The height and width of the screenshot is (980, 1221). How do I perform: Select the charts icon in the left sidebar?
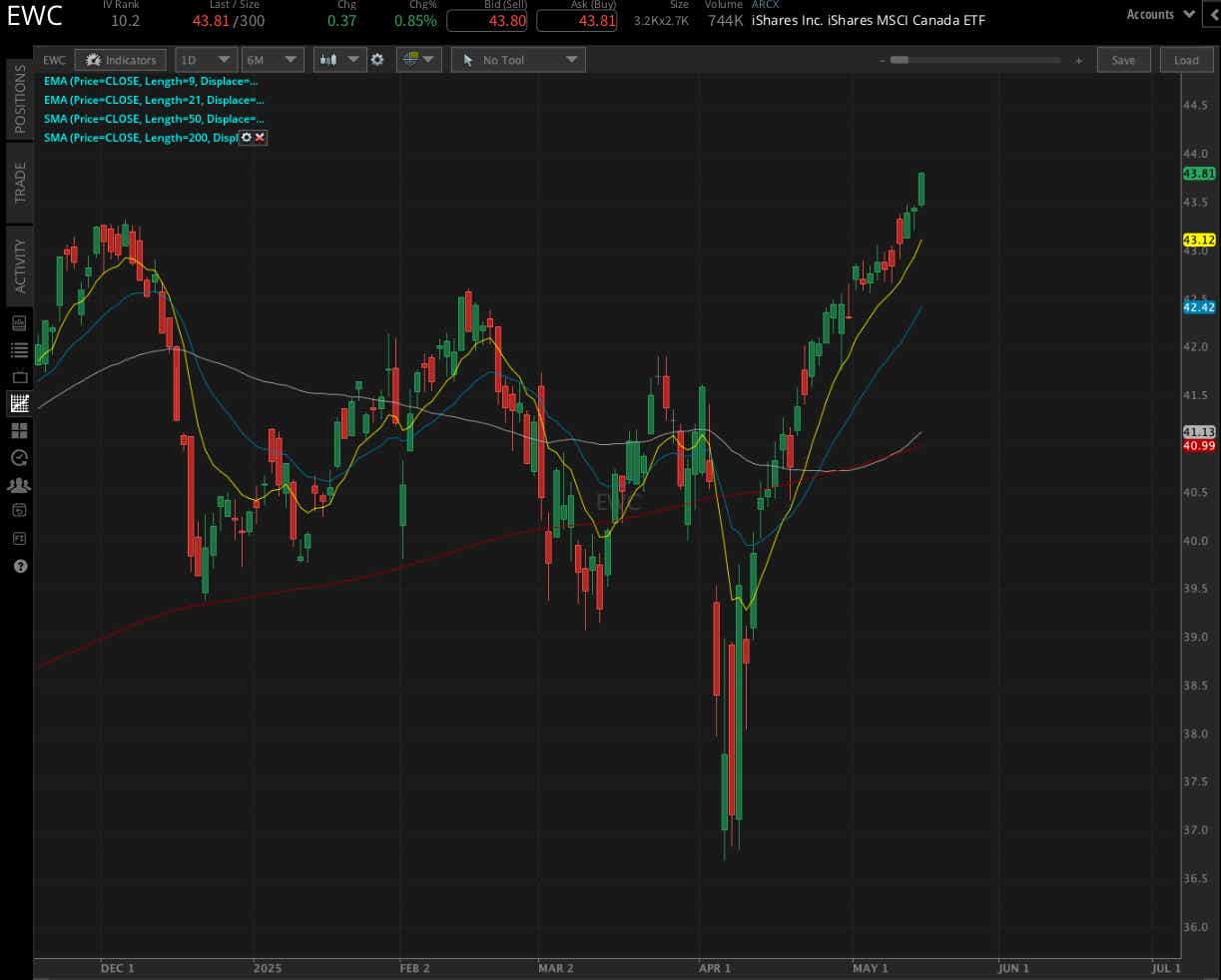pyautogui.click(x=18, y=403)
